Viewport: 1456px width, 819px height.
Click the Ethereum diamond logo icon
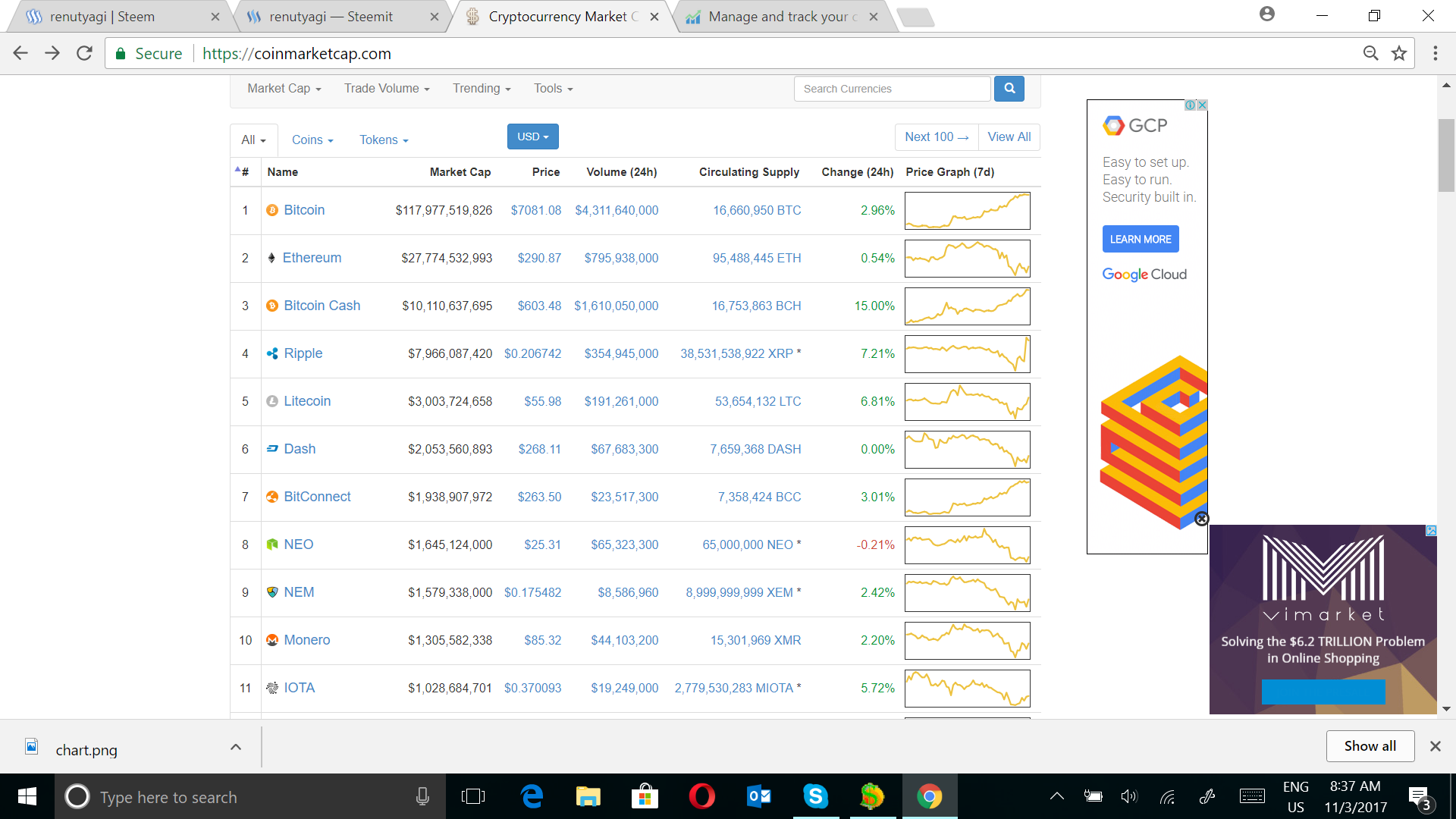[271, 258]
